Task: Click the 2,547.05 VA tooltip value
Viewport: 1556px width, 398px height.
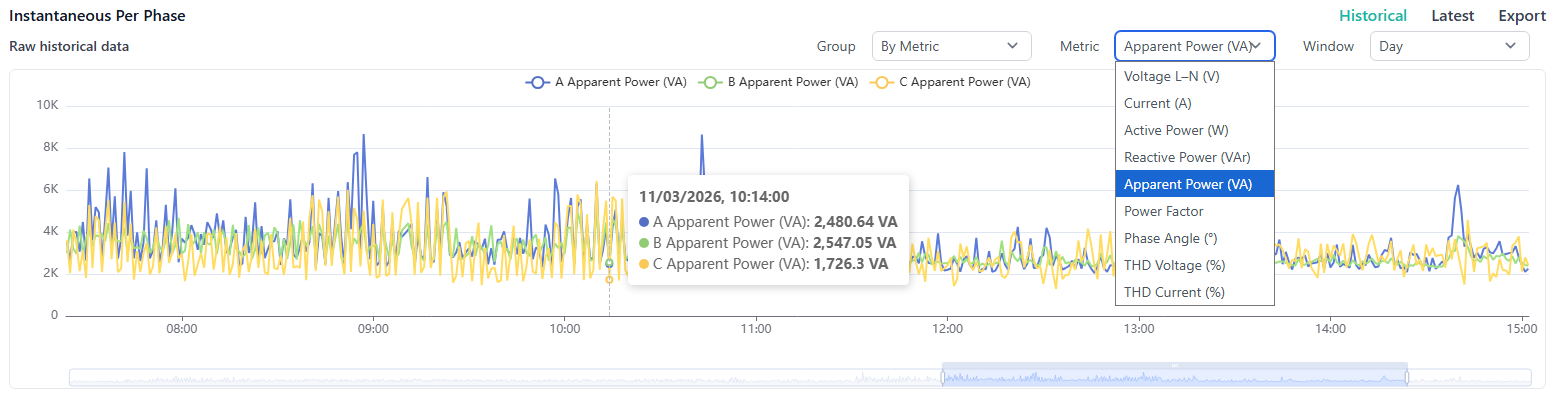Action: (855, 243)
